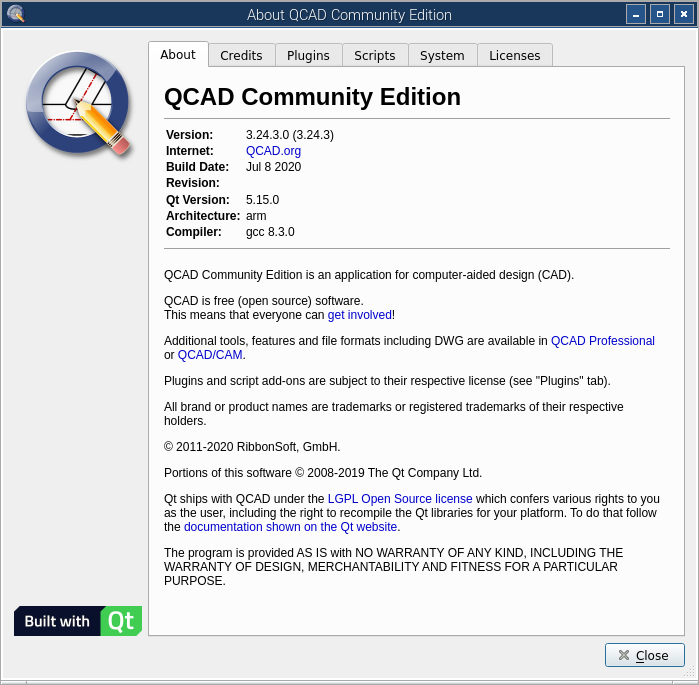The width and height of the screenshot is (699, 685).
Task: Open the window menu icon in title bar
Action: 15,14
